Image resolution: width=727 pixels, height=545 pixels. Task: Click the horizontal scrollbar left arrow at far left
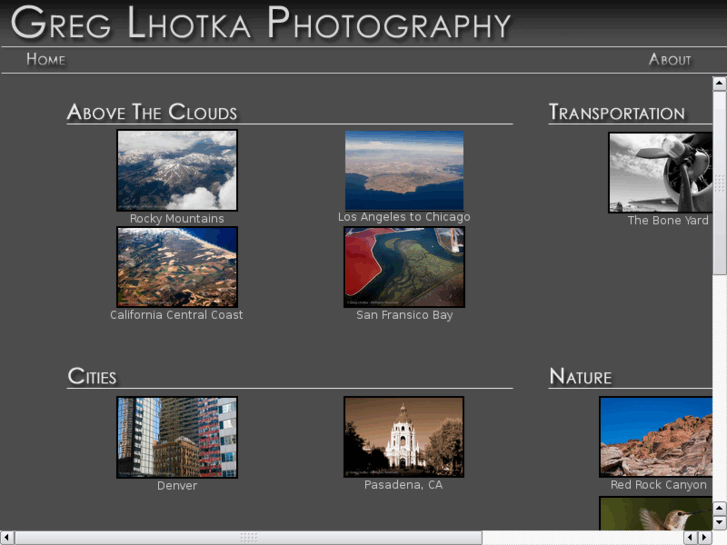(x=6, y=537)
